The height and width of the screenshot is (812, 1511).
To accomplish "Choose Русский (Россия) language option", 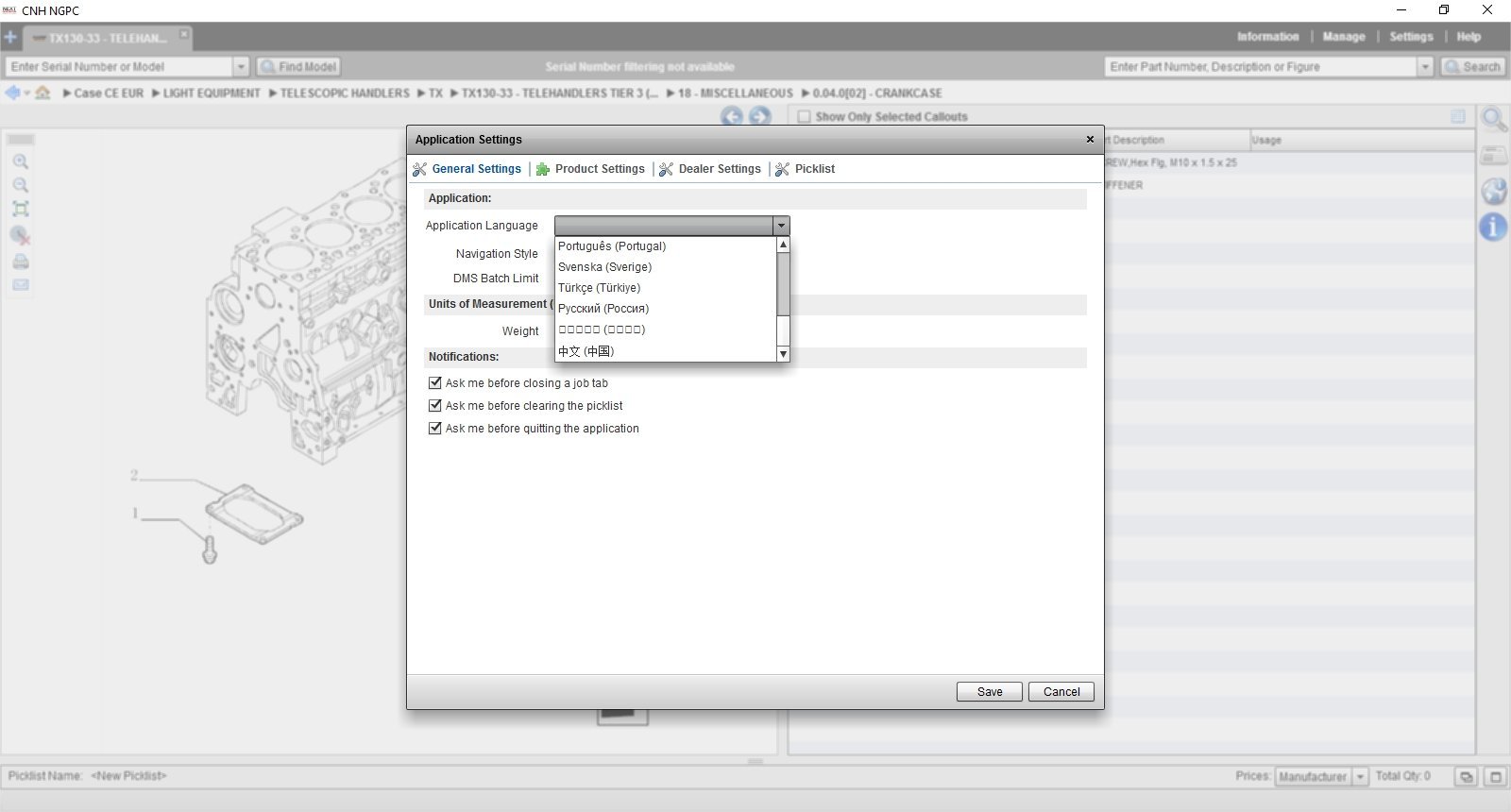I will point(666,309).
